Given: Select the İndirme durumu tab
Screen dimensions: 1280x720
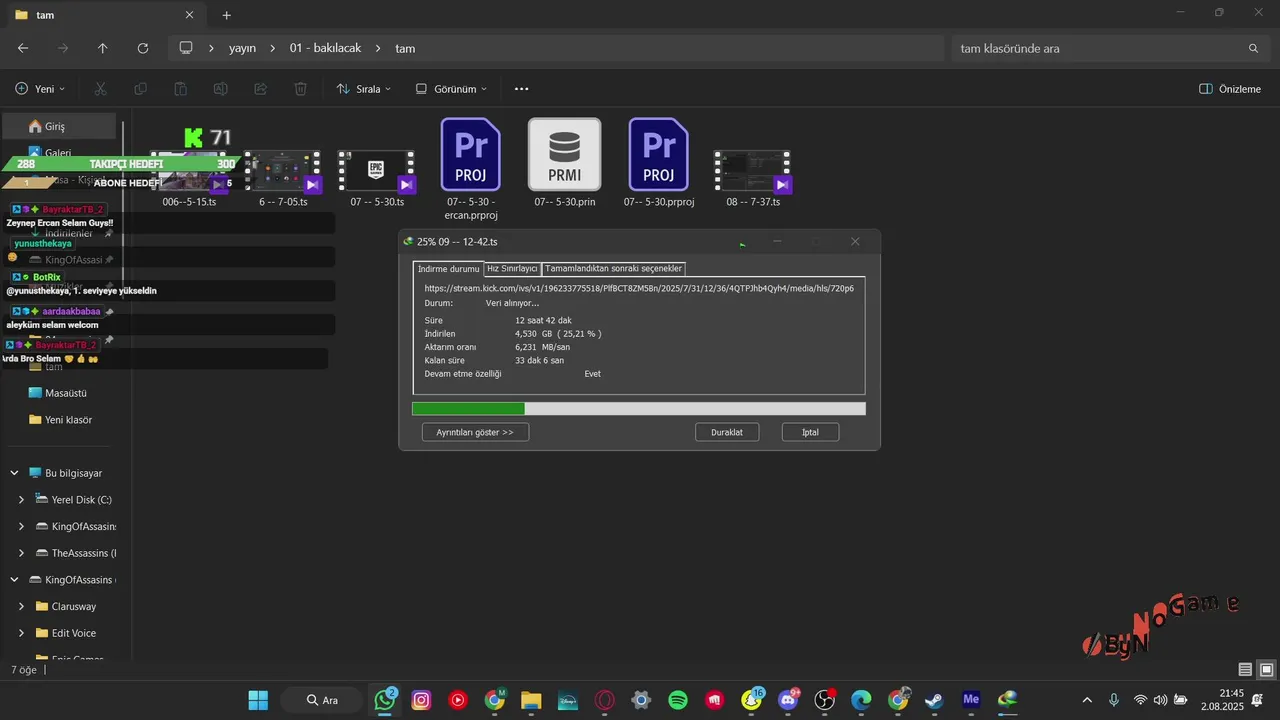Looking at the screenshot, I should click(x=448, y=269).
